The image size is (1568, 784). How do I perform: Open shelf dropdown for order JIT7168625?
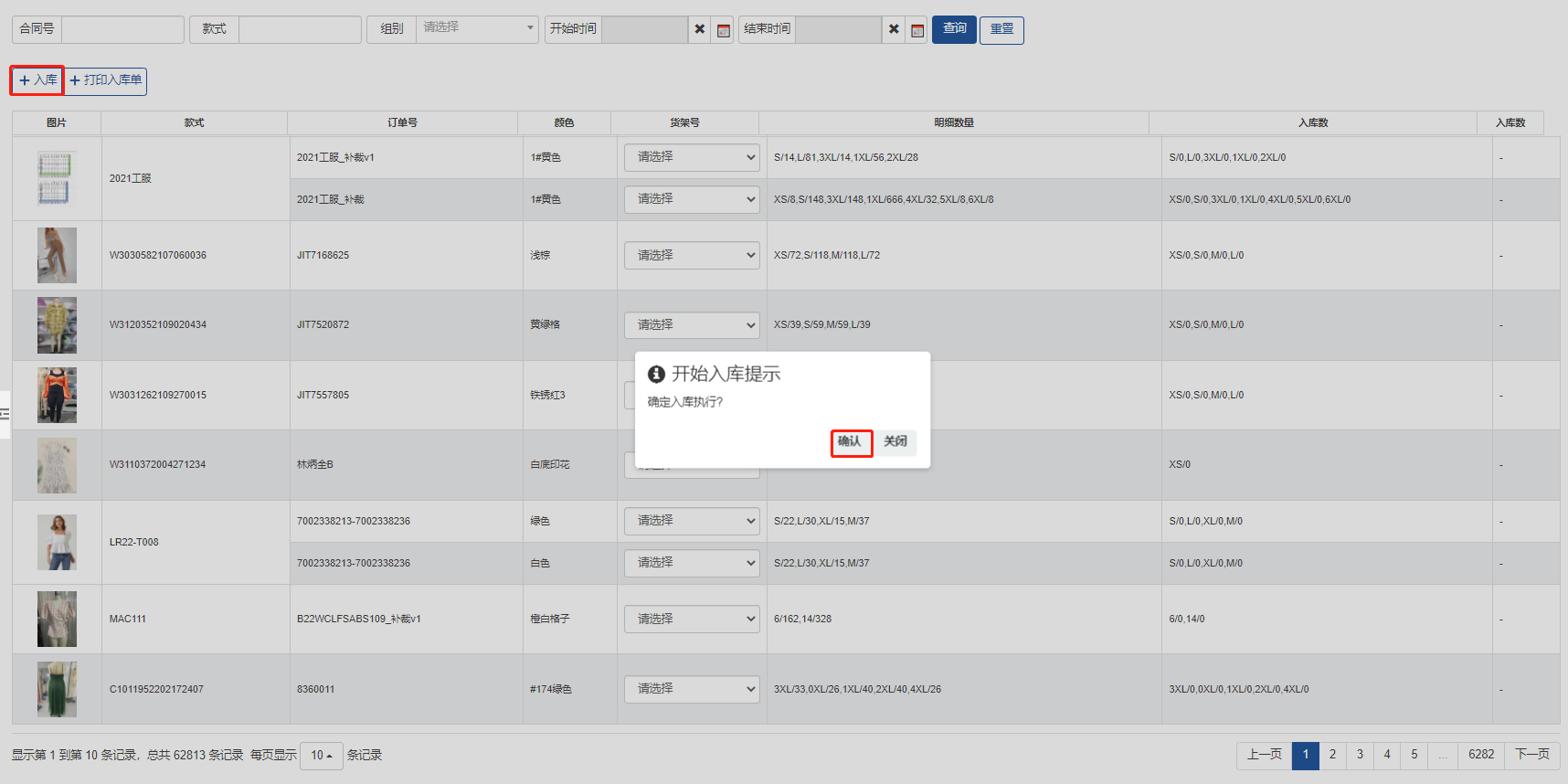click(x=692, y=255)
